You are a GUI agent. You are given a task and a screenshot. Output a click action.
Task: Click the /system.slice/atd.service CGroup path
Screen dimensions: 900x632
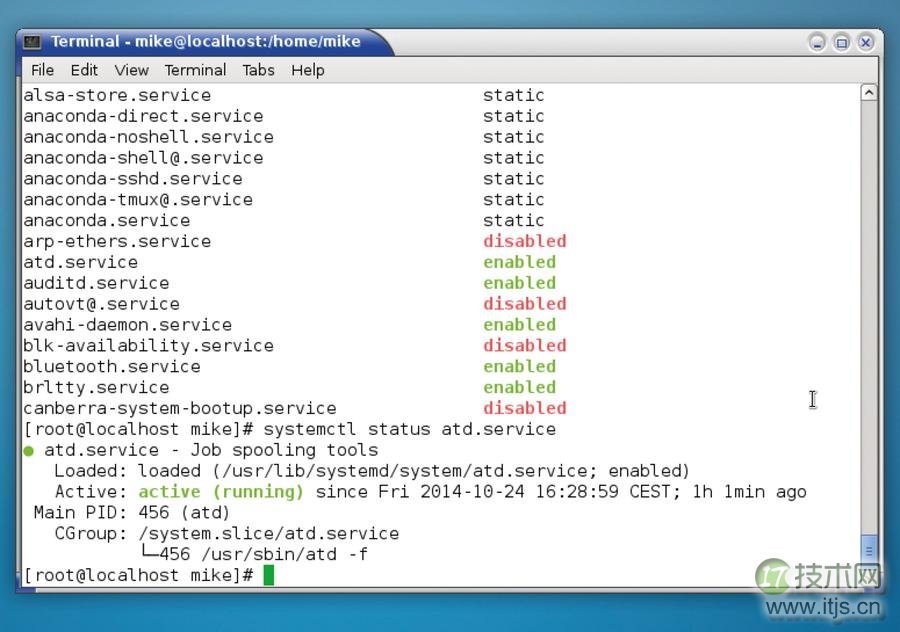pyautogui.click(x=269, y=534)
